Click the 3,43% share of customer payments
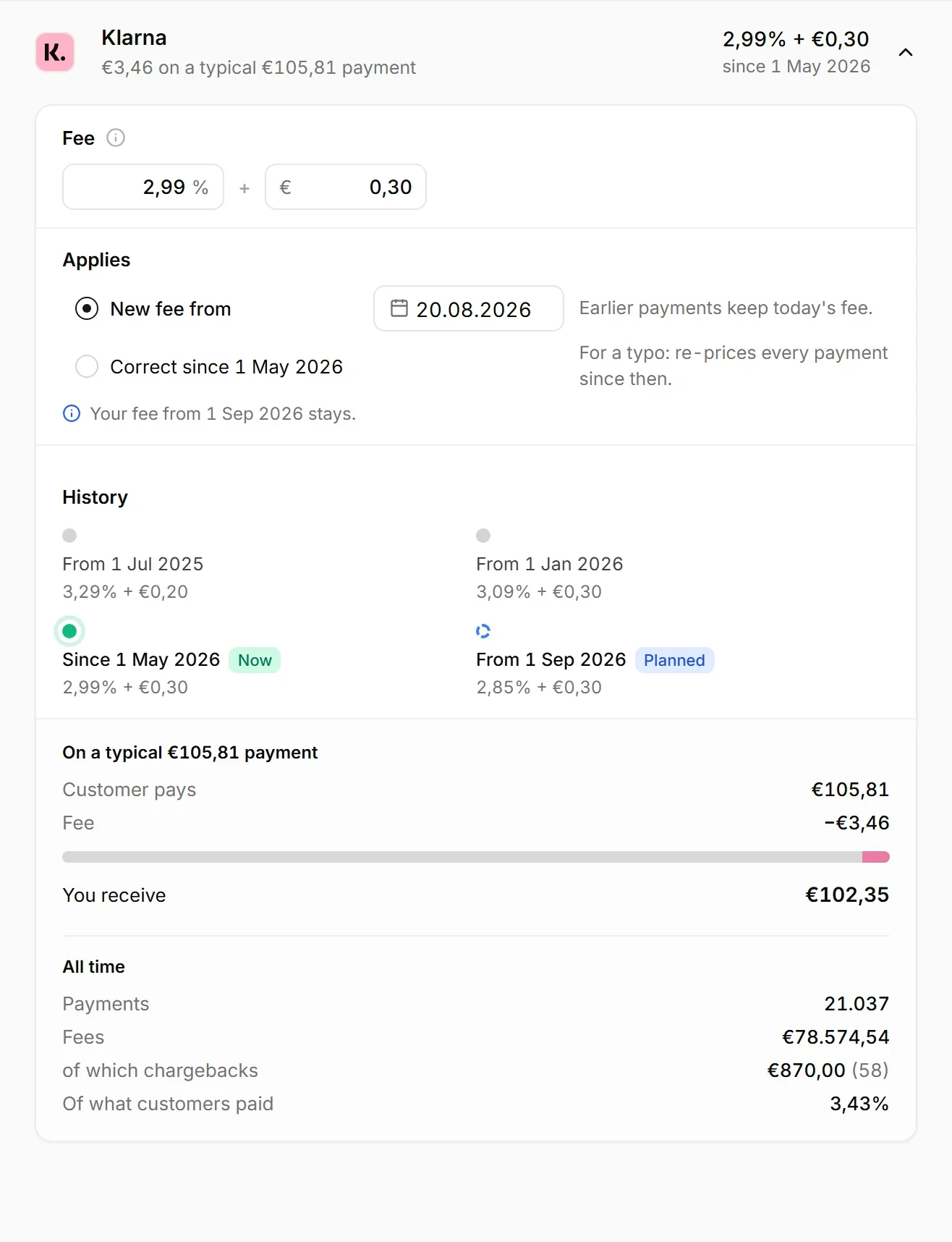The image size is (952, 1242). point(859,1103)
